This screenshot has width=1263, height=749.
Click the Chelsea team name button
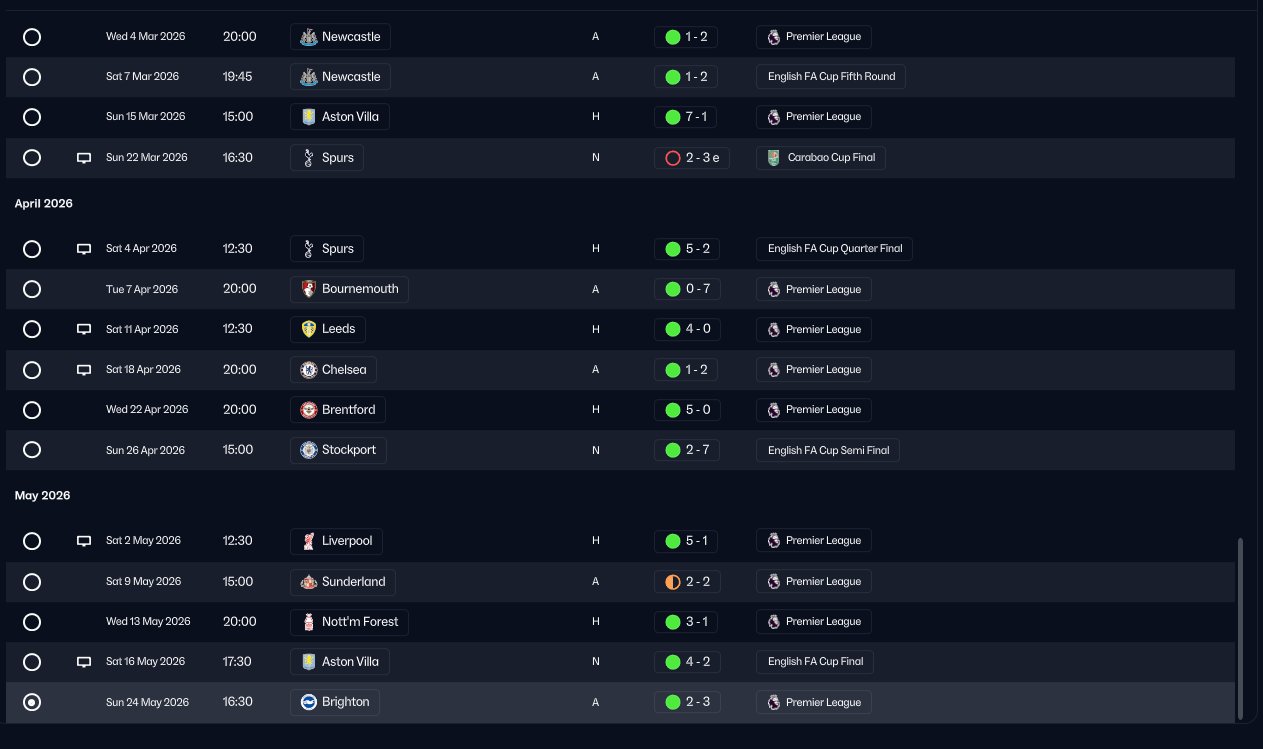(334, 370)
